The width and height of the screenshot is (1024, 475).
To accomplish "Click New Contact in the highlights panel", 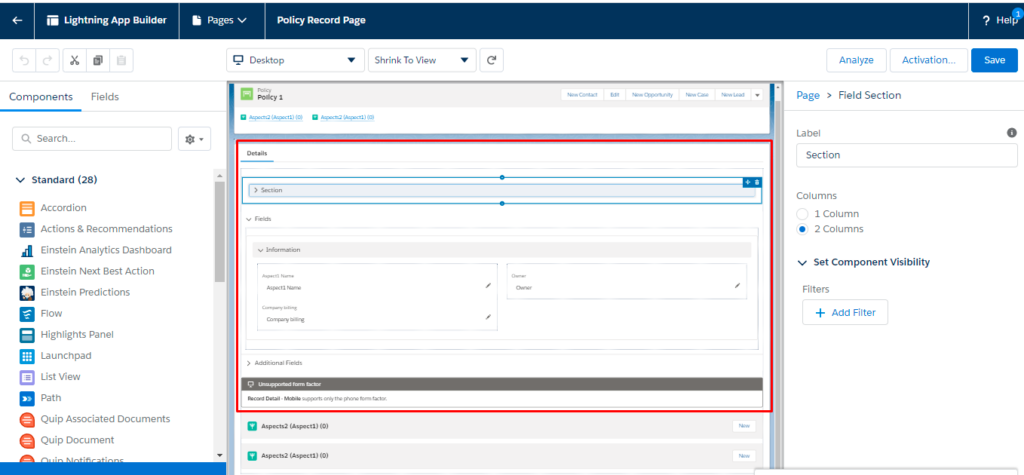I will tap(583, 95).
